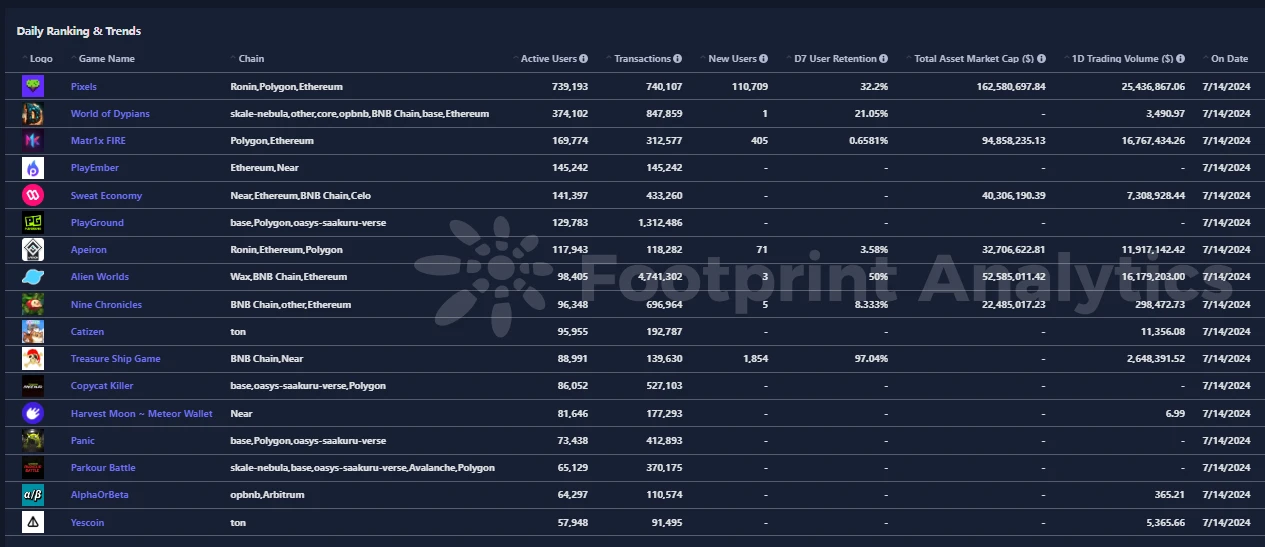Click the World of Dypians logo icon

(x=33, y=114)
